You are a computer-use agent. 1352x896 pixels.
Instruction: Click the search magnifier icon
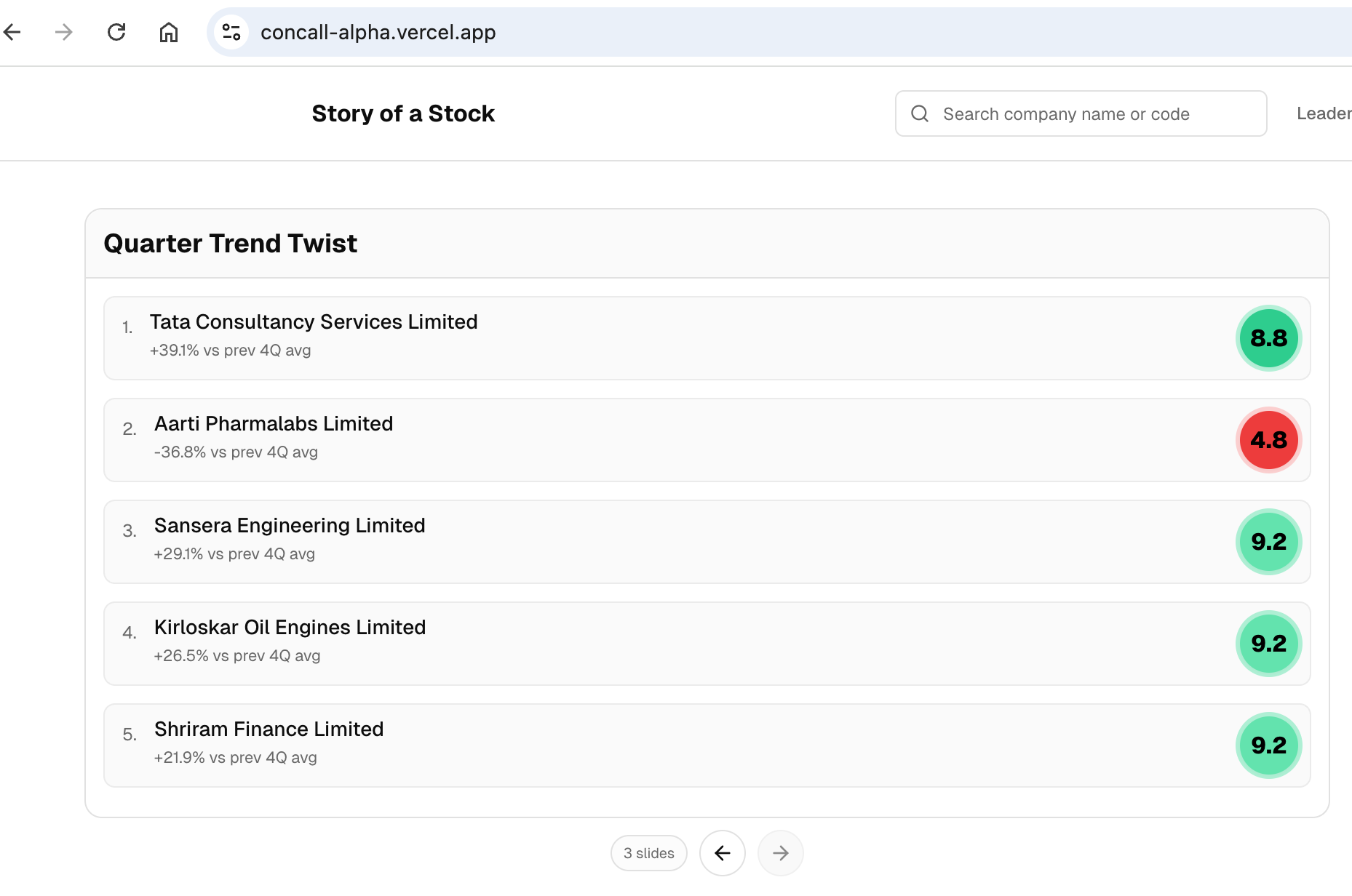click(920, 113)
